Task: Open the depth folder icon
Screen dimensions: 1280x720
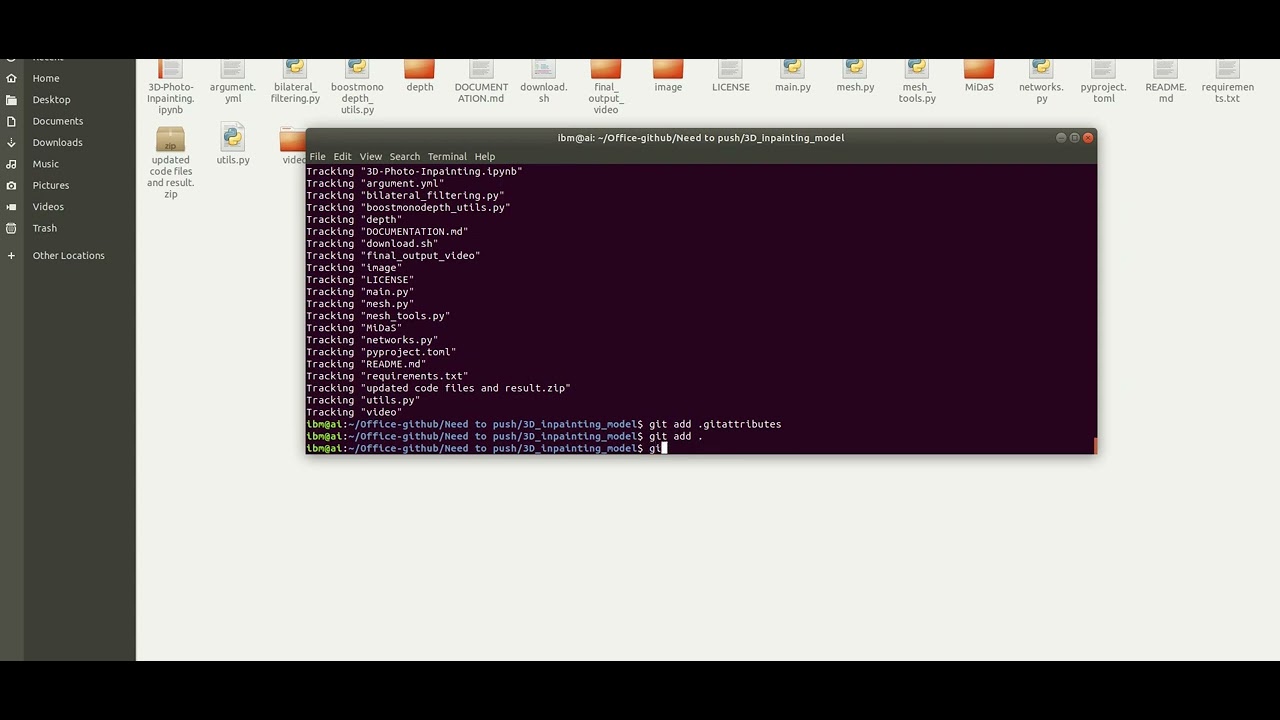Action: (x=420, y=69)
